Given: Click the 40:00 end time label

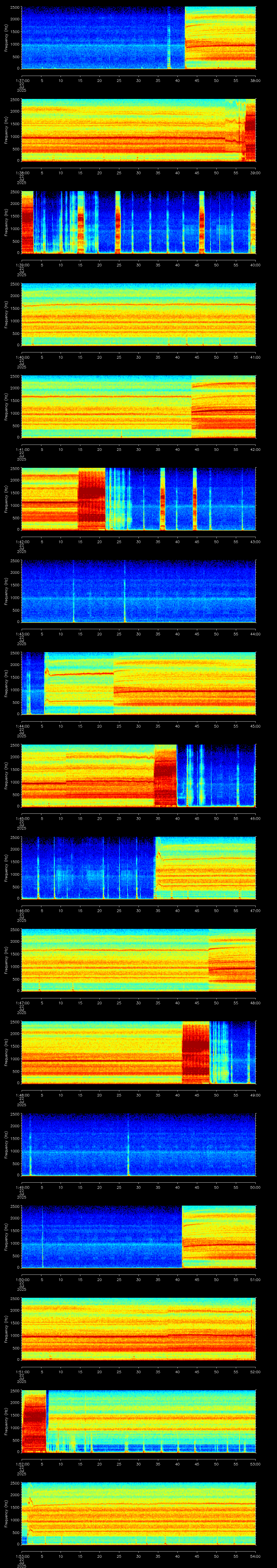Looking at the screenshot, I should 256,265.
